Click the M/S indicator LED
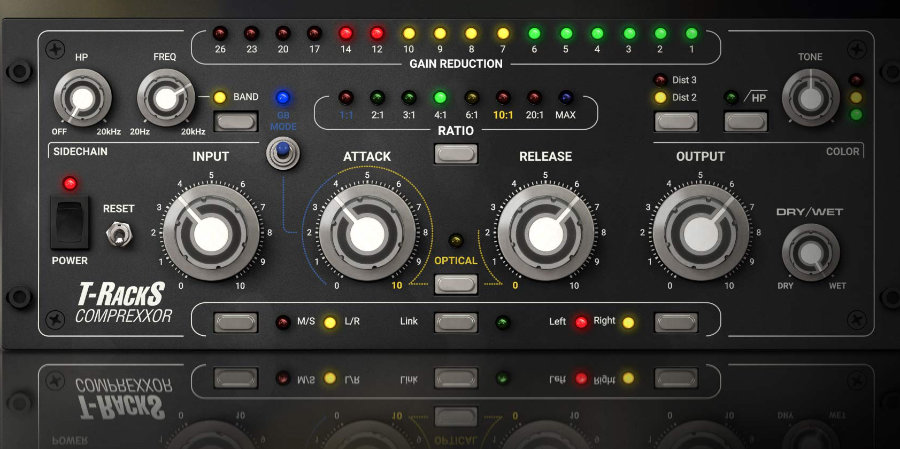This screenshot has width=900, height=449. (283, 322)
